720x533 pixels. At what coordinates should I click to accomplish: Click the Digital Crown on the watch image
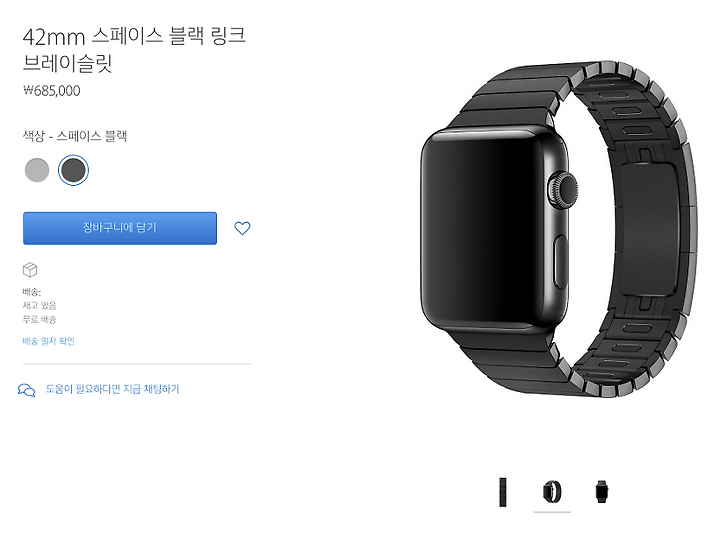pos(562,189)
